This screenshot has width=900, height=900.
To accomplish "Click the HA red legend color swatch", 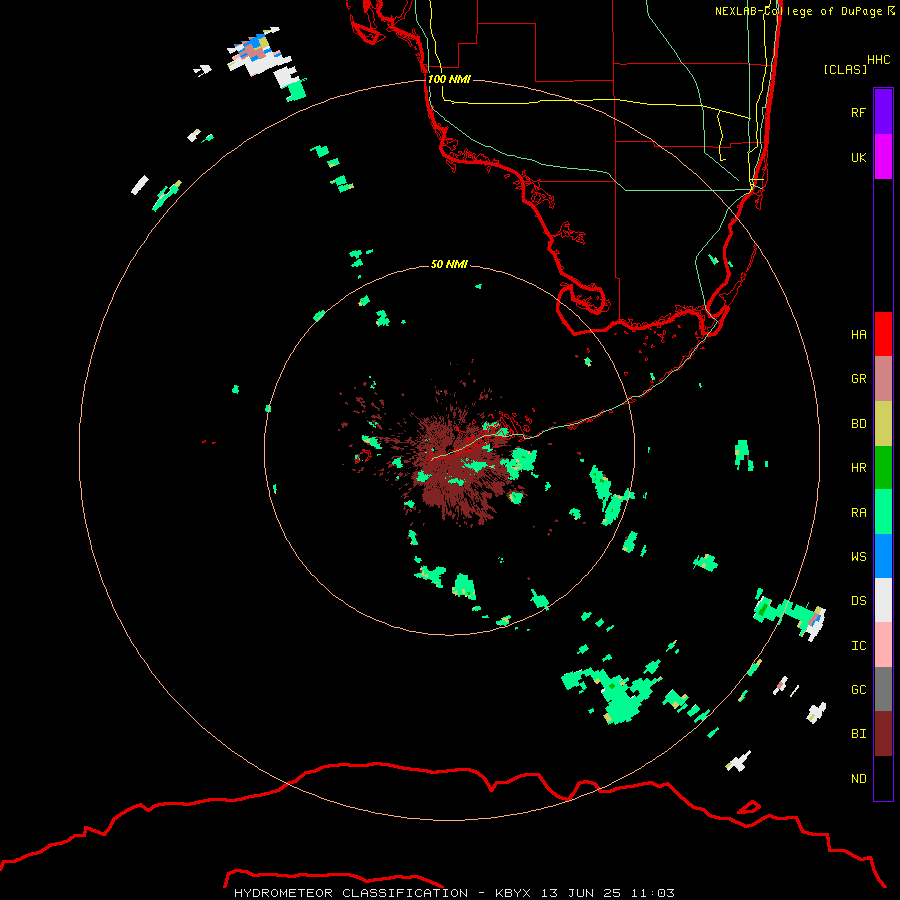I will (883, 334).
